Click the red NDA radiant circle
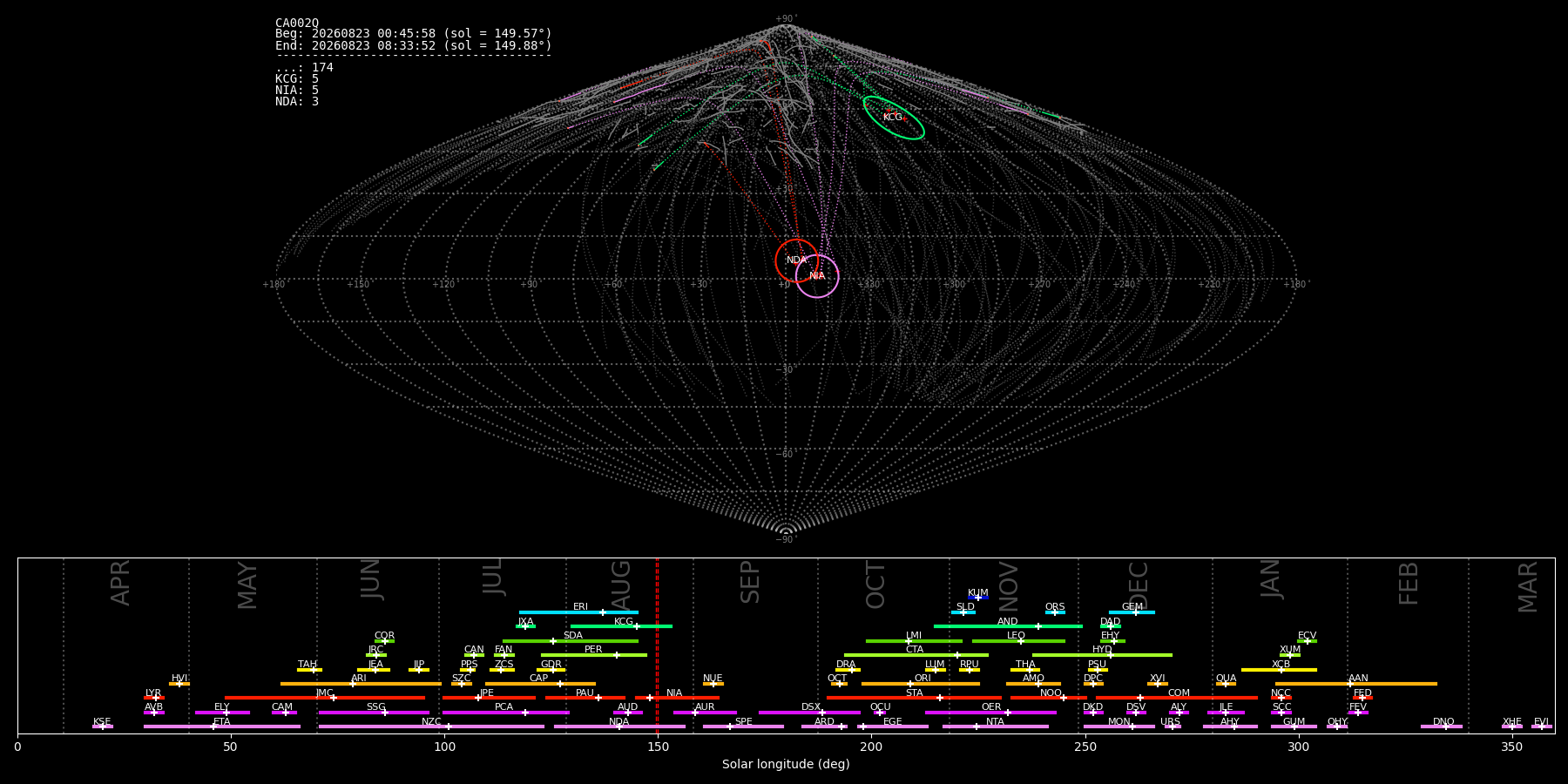The image size is (1568, 784). coord(796,260)
